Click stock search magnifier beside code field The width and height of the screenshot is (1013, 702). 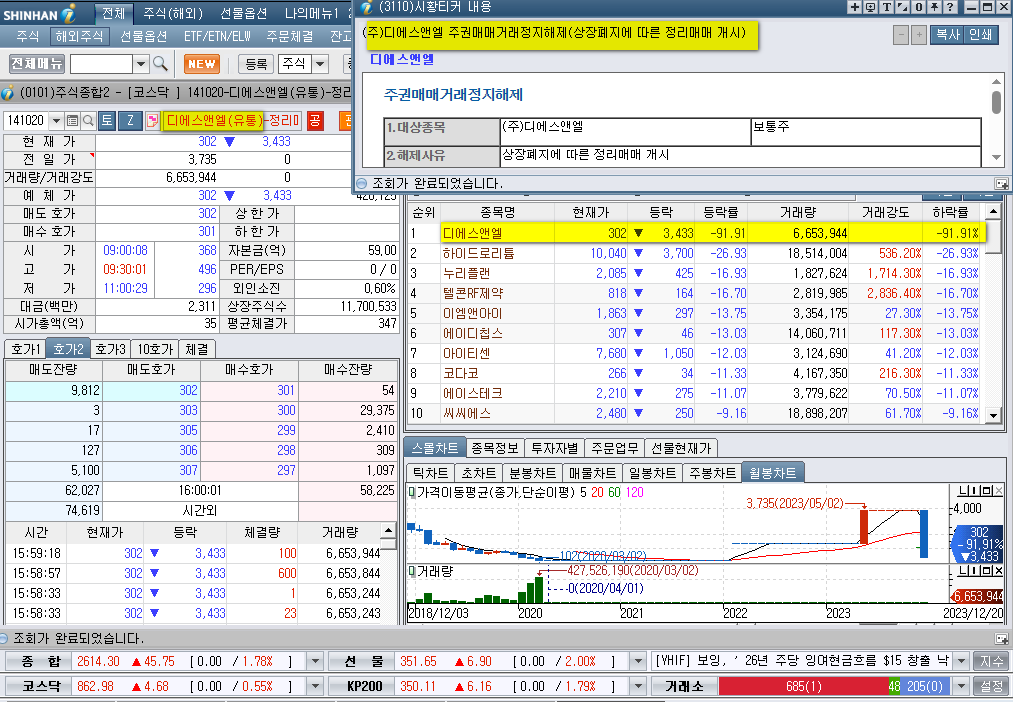[x=87, y=121]
